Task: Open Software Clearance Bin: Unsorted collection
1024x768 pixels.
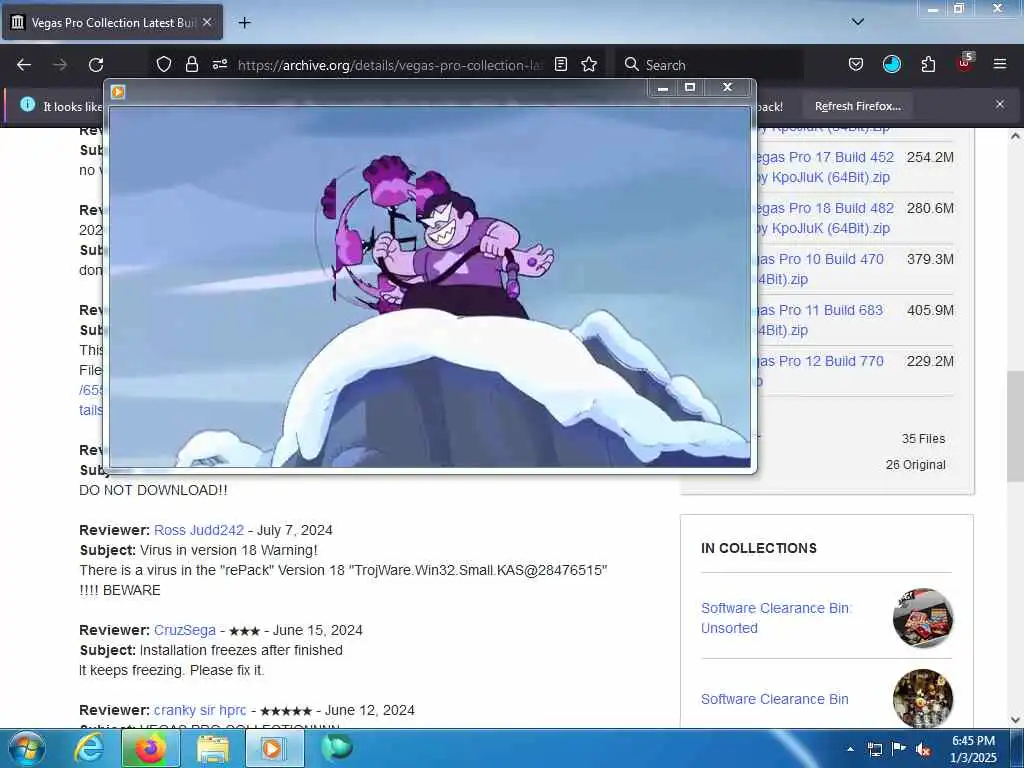Action: [x=776, y=618]
